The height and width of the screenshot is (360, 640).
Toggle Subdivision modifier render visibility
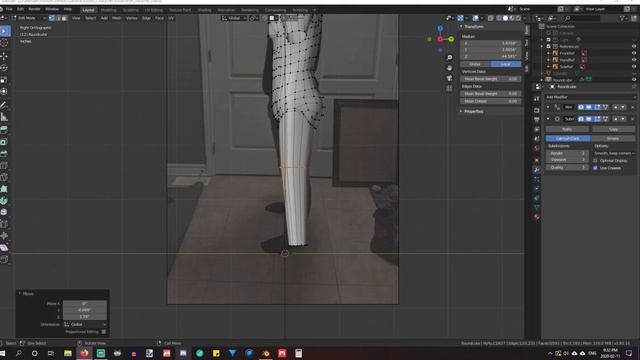(581, 119)
